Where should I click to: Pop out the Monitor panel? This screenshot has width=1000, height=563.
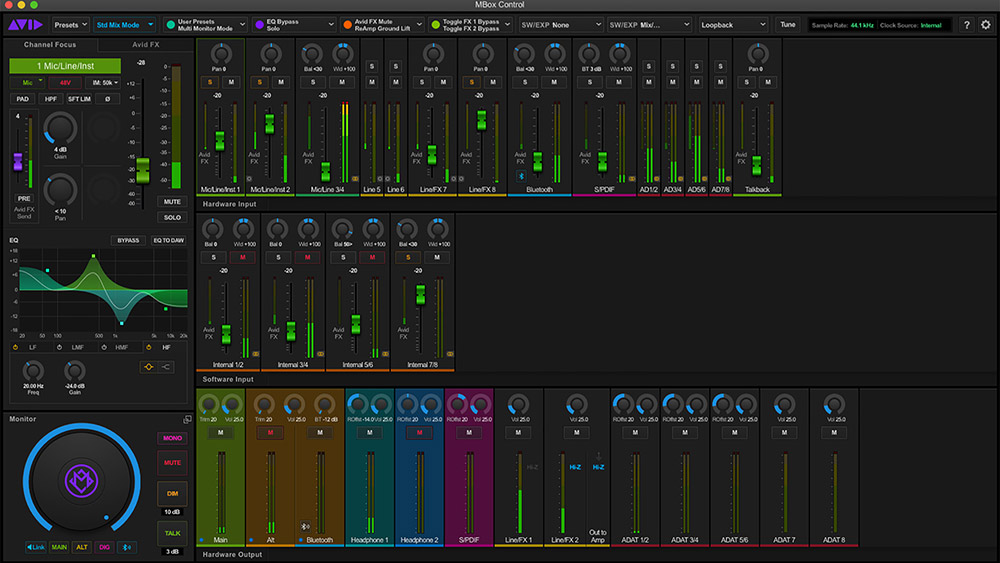pyautogui.click(x=186, y=419)
